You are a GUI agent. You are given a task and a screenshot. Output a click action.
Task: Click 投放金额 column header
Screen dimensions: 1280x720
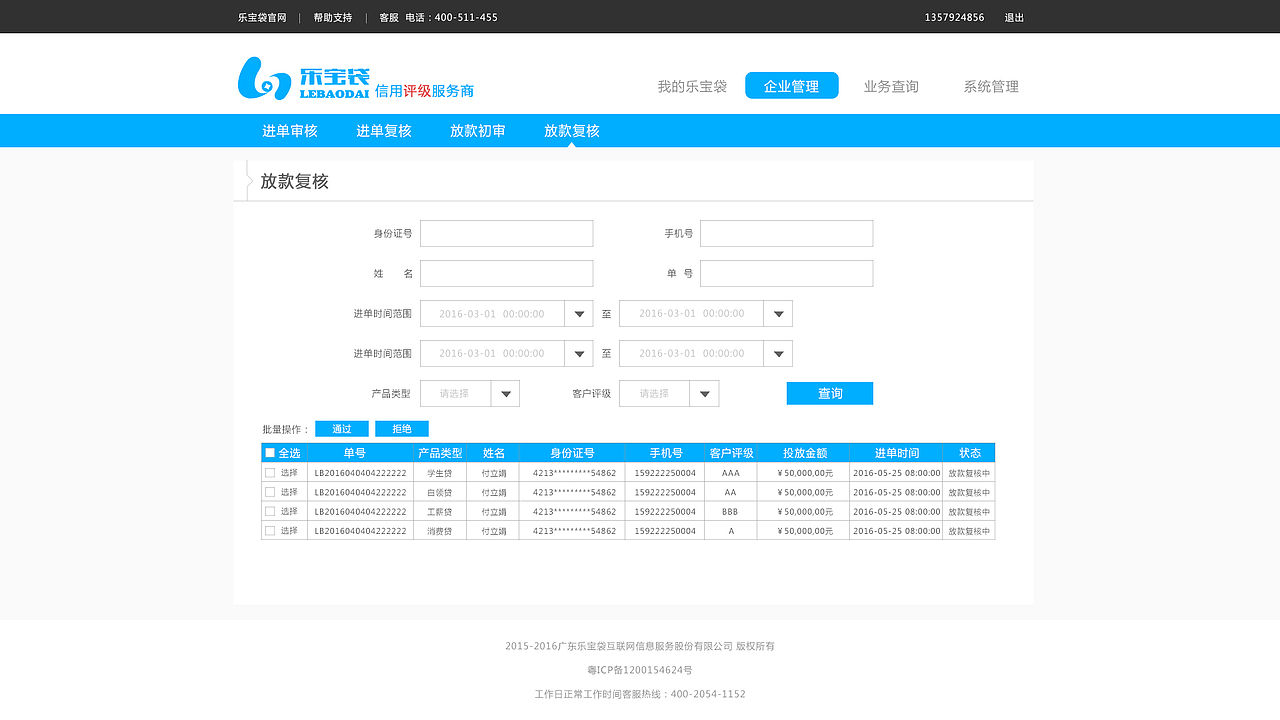click(805, 453)
